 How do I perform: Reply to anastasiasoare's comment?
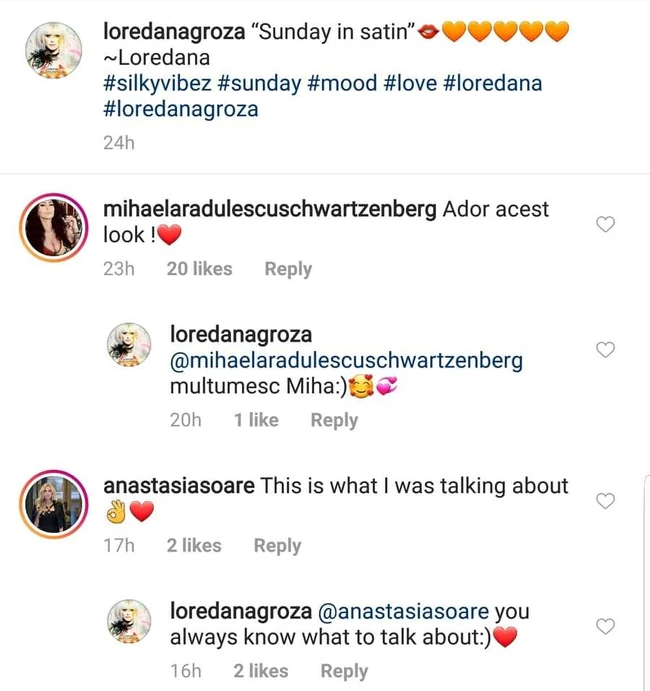pos(277,546)
